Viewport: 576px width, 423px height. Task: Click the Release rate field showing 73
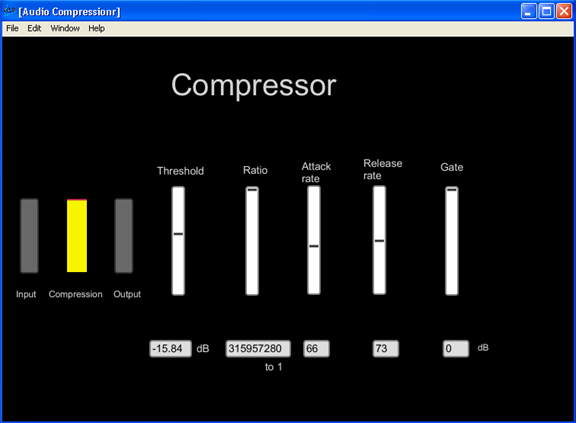click(385, 348)
